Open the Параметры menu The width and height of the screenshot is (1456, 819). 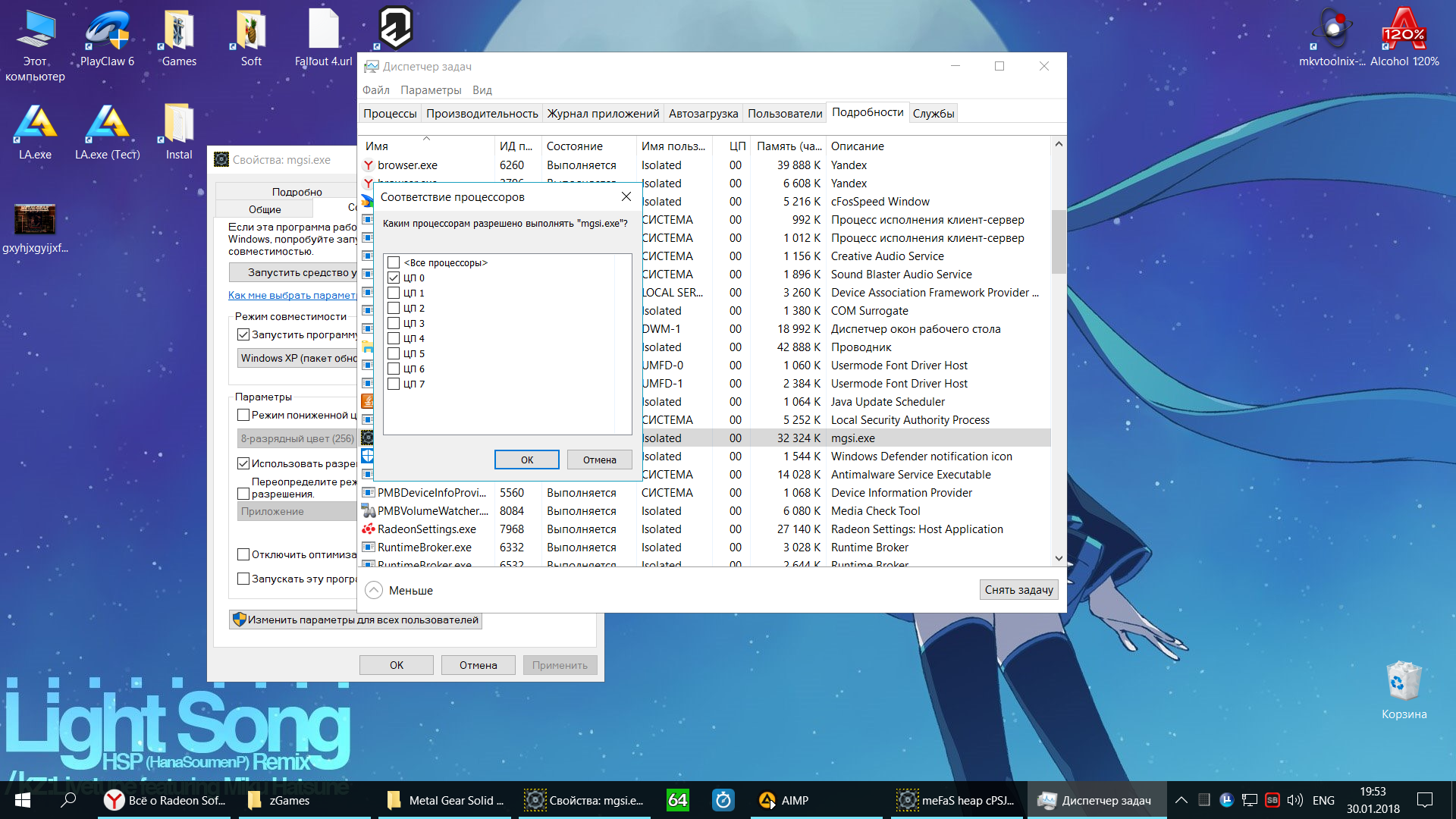tap(430, 90)
